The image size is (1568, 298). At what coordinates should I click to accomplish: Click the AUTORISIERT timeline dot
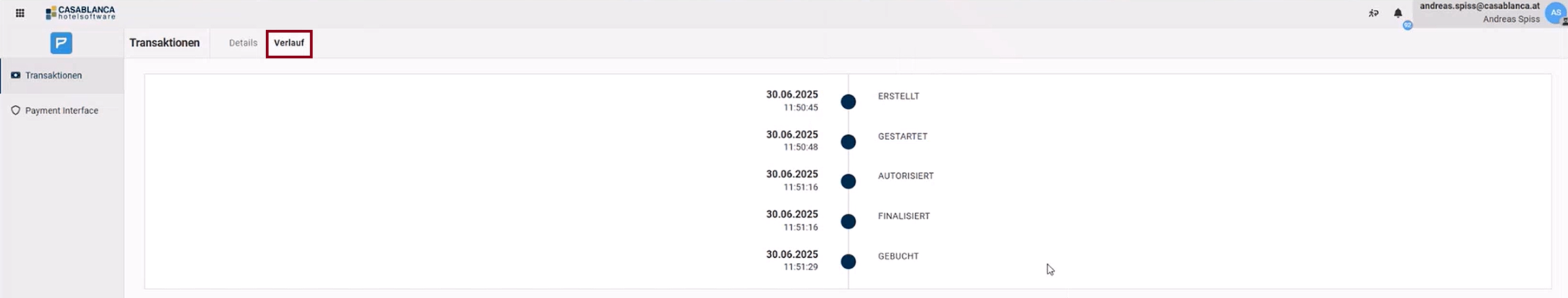click(x=848, y=181)
